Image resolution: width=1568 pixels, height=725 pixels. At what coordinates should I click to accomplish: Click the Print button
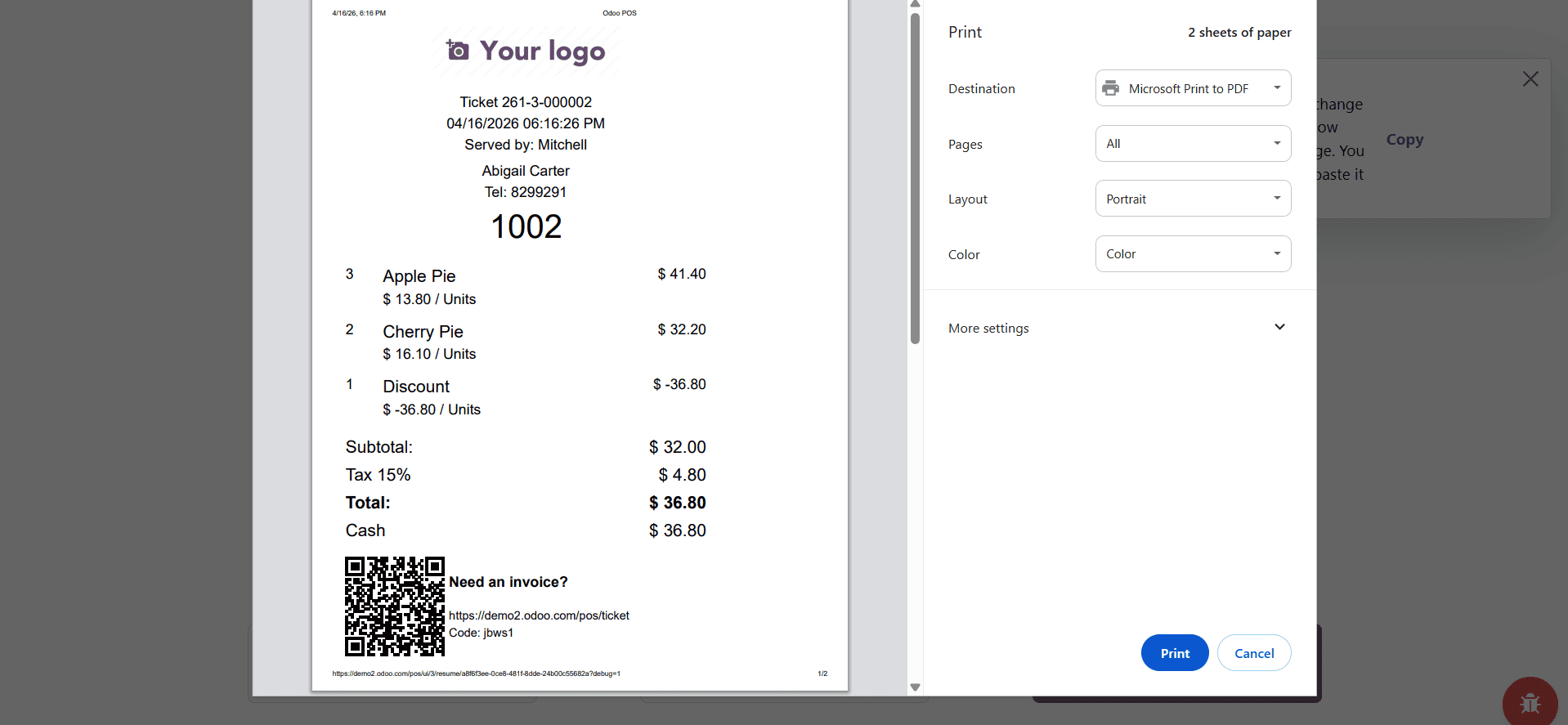[x=1175, y=653]
